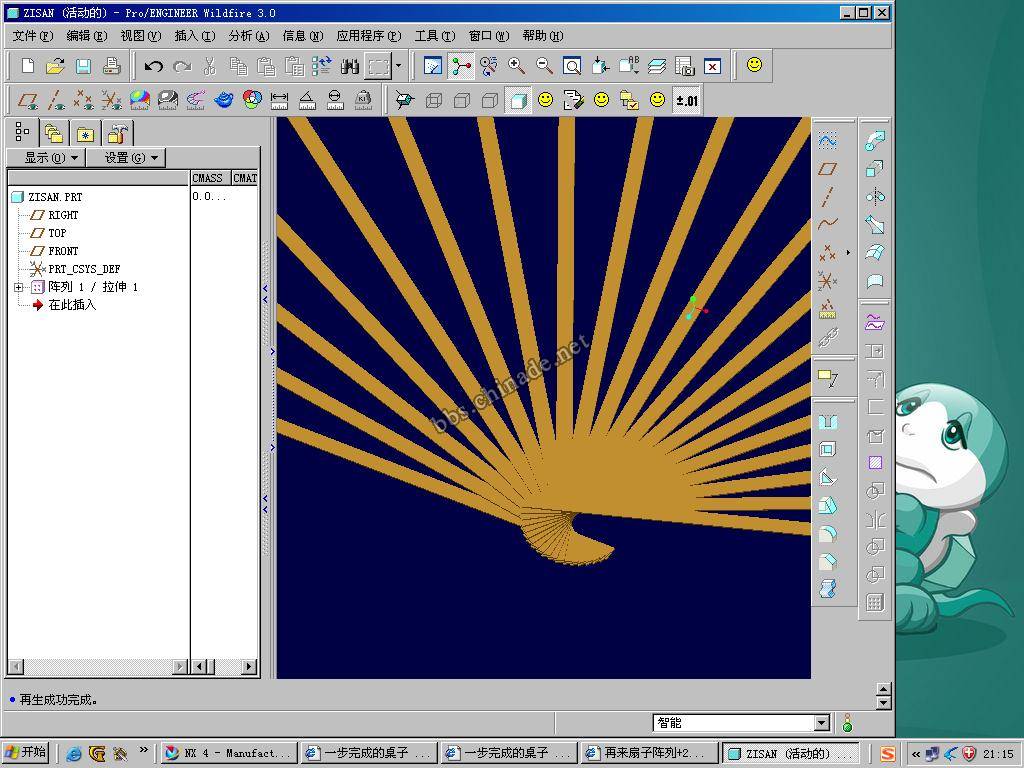Toggle datum planes display icon
This screenshot has width=1024, height=768.
tap(28, 100)
